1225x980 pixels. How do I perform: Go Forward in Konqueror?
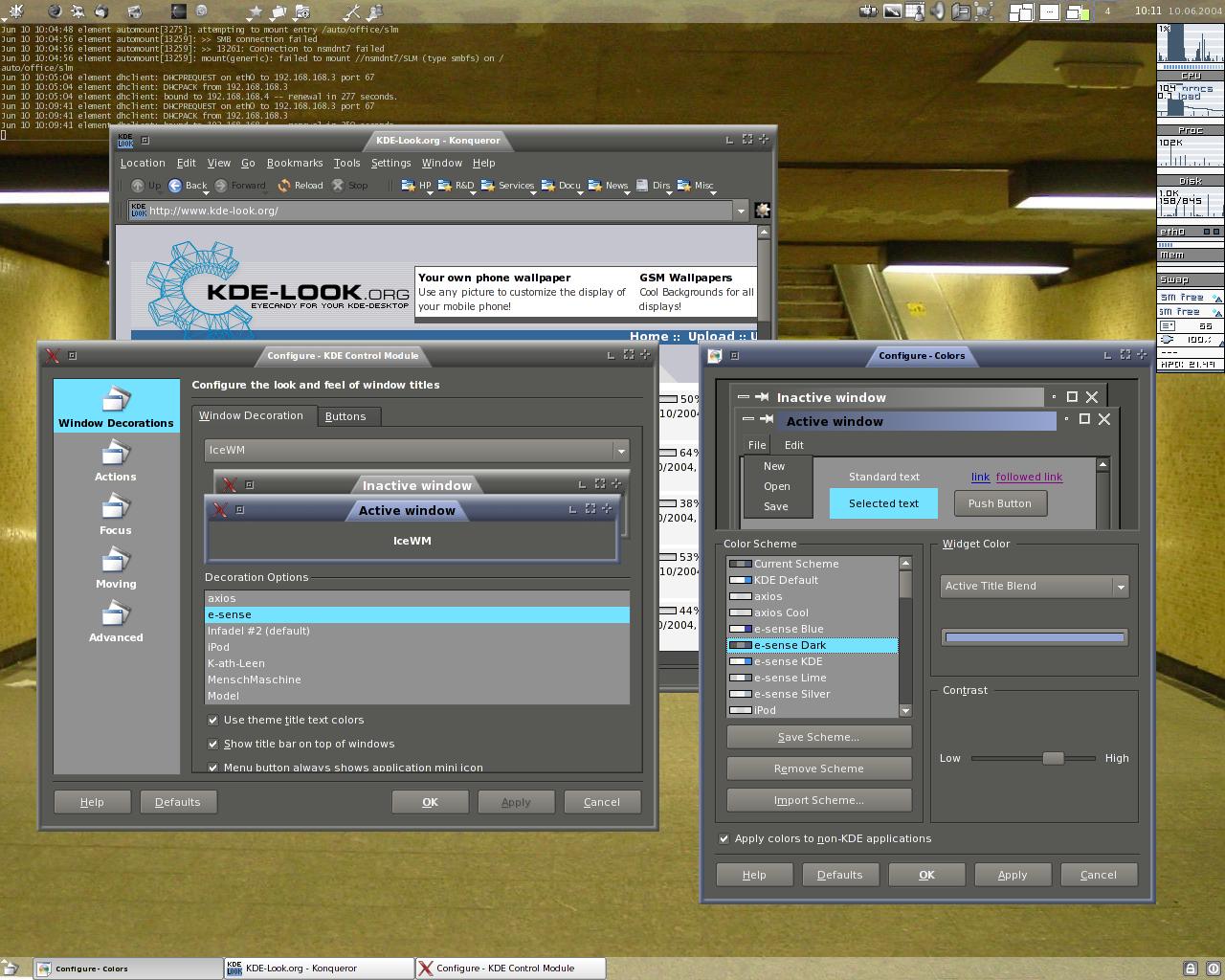(x=239, y=186)
